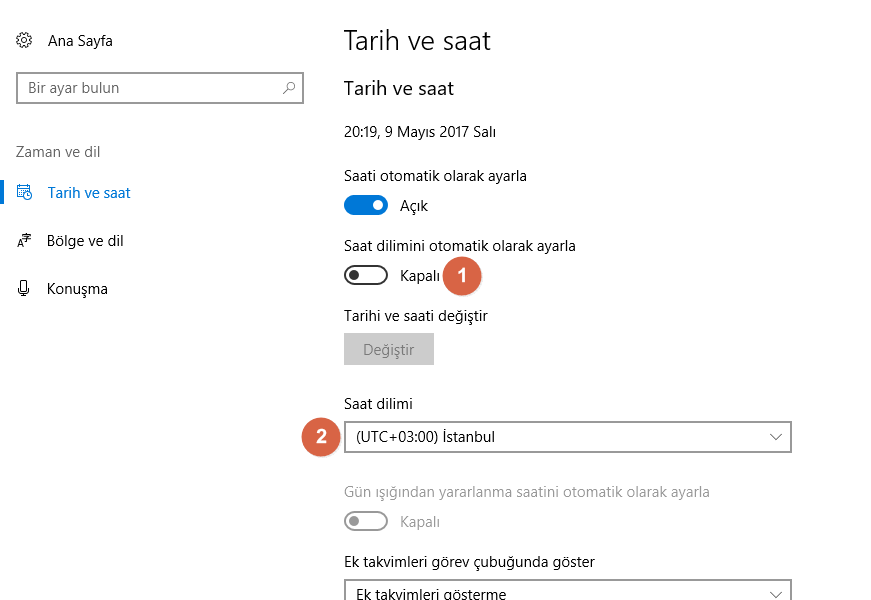The height and width of the screenshot is (600, 871).
Task: Click the Bölge ve dil language icon
Action: (x=26, y=240)
